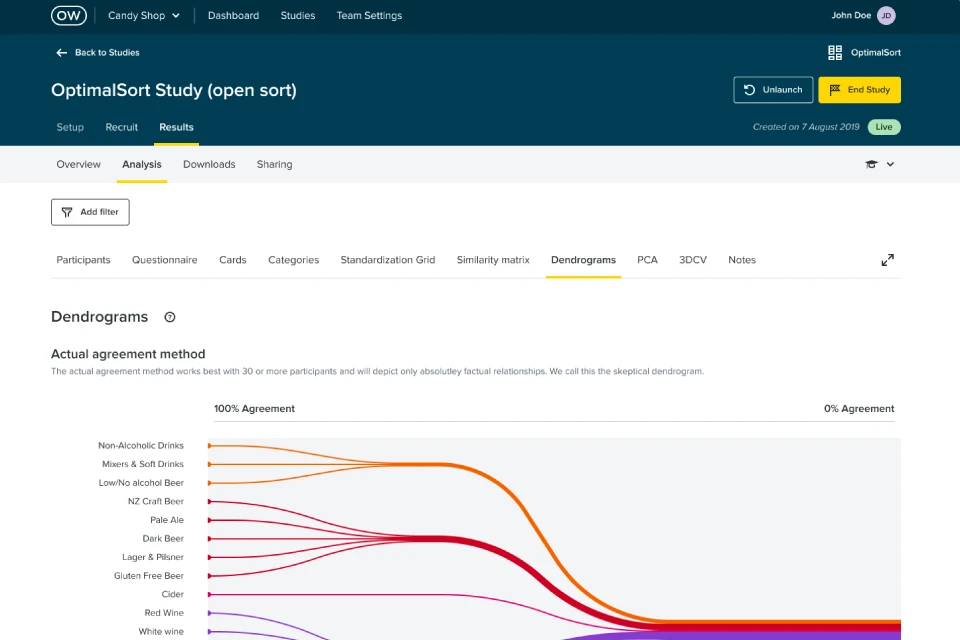960x640 pixels.
Task: Select the Results tab
Action: (176, 127)
